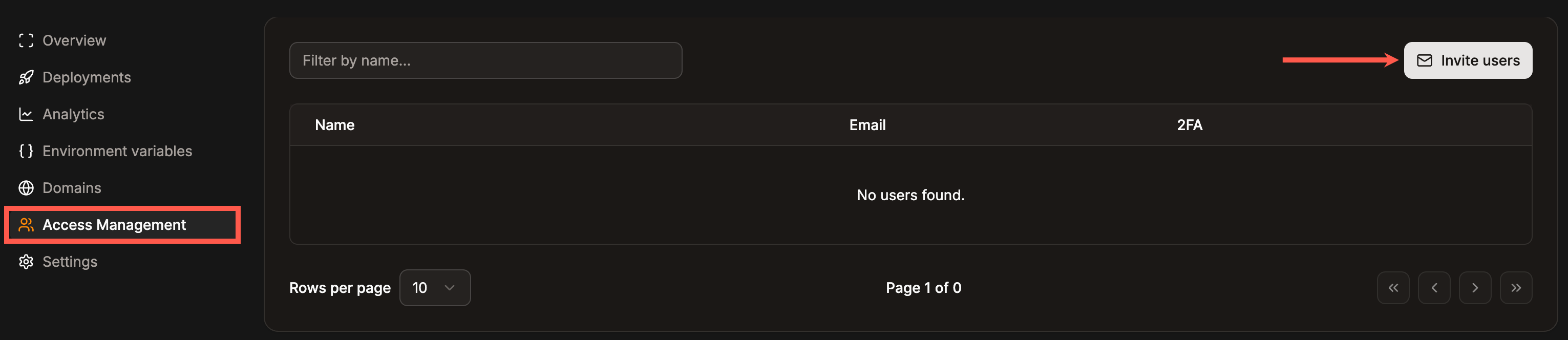Screen dimensions: 1568x340
Task: Open the Settings page link
Action: (70, 262)
